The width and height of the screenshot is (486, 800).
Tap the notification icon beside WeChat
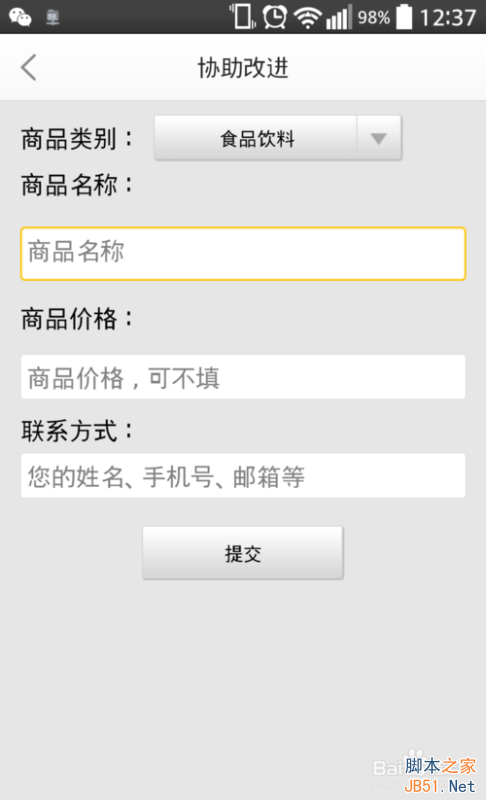tap(53, 18)
